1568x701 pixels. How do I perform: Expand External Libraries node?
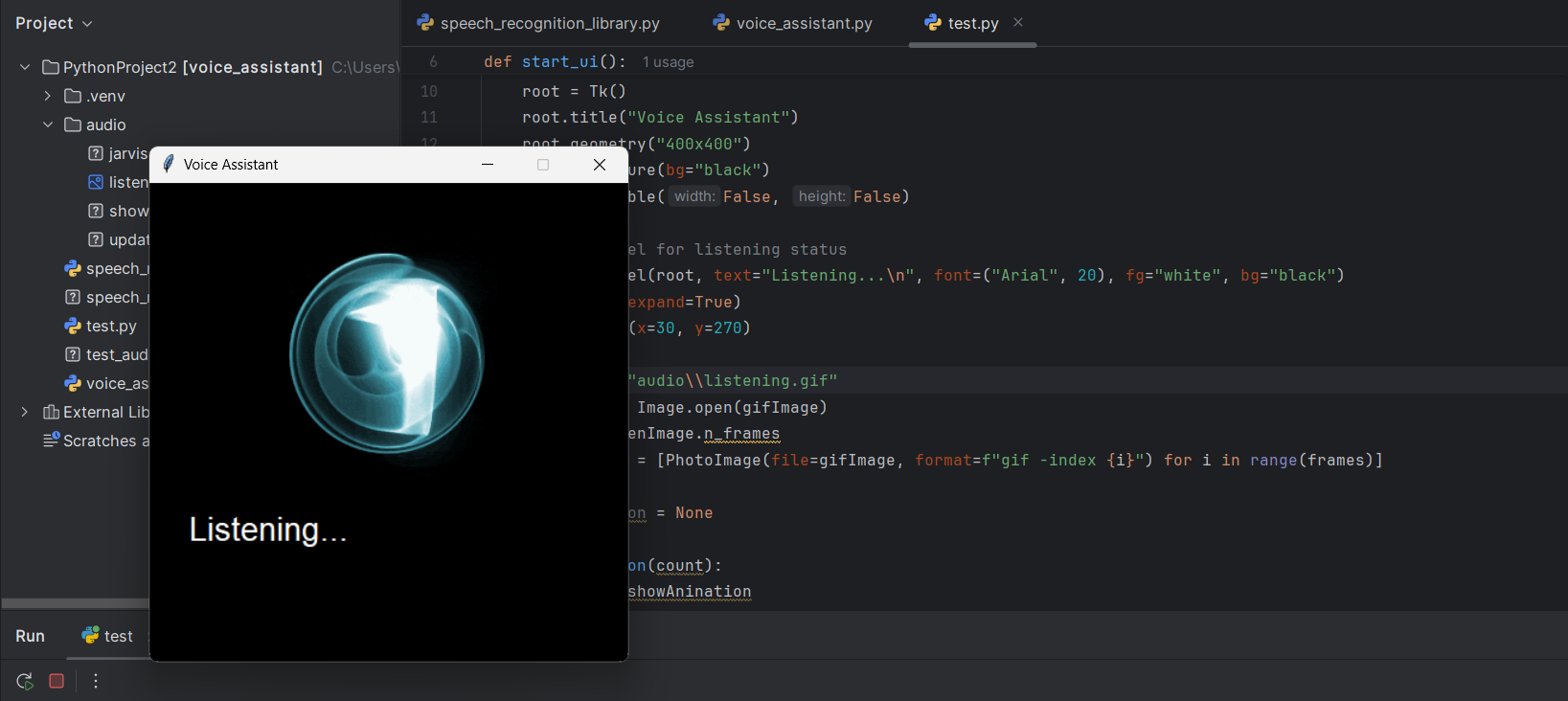(25, 412)
